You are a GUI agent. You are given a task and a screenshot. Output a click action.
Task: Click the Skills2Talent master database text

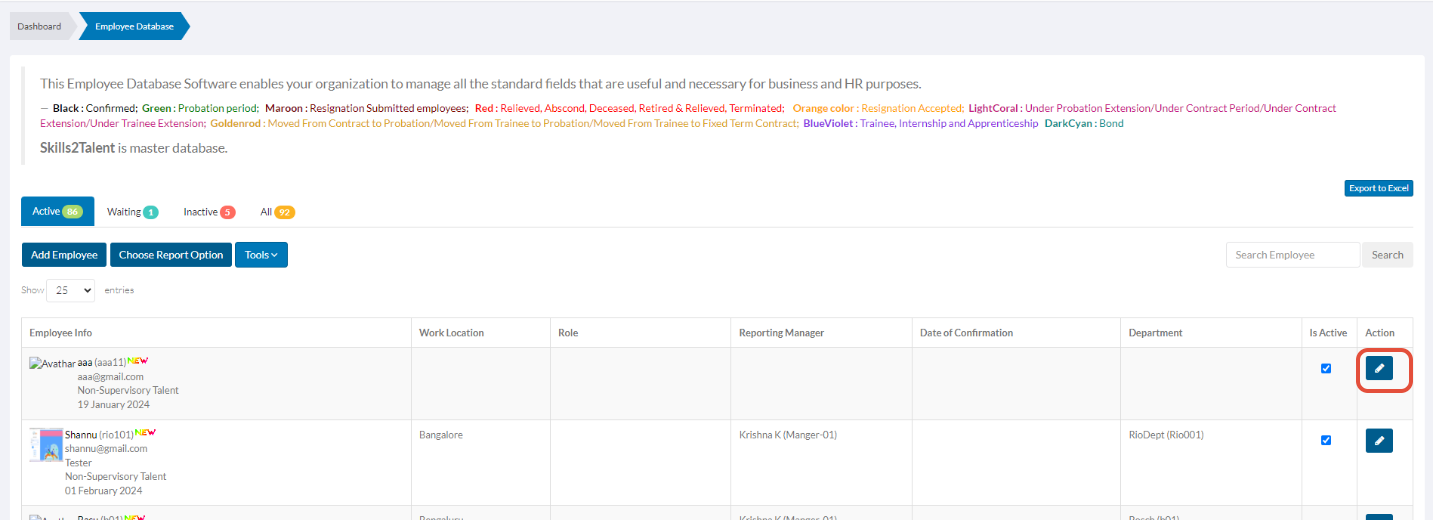pos(134,148)
